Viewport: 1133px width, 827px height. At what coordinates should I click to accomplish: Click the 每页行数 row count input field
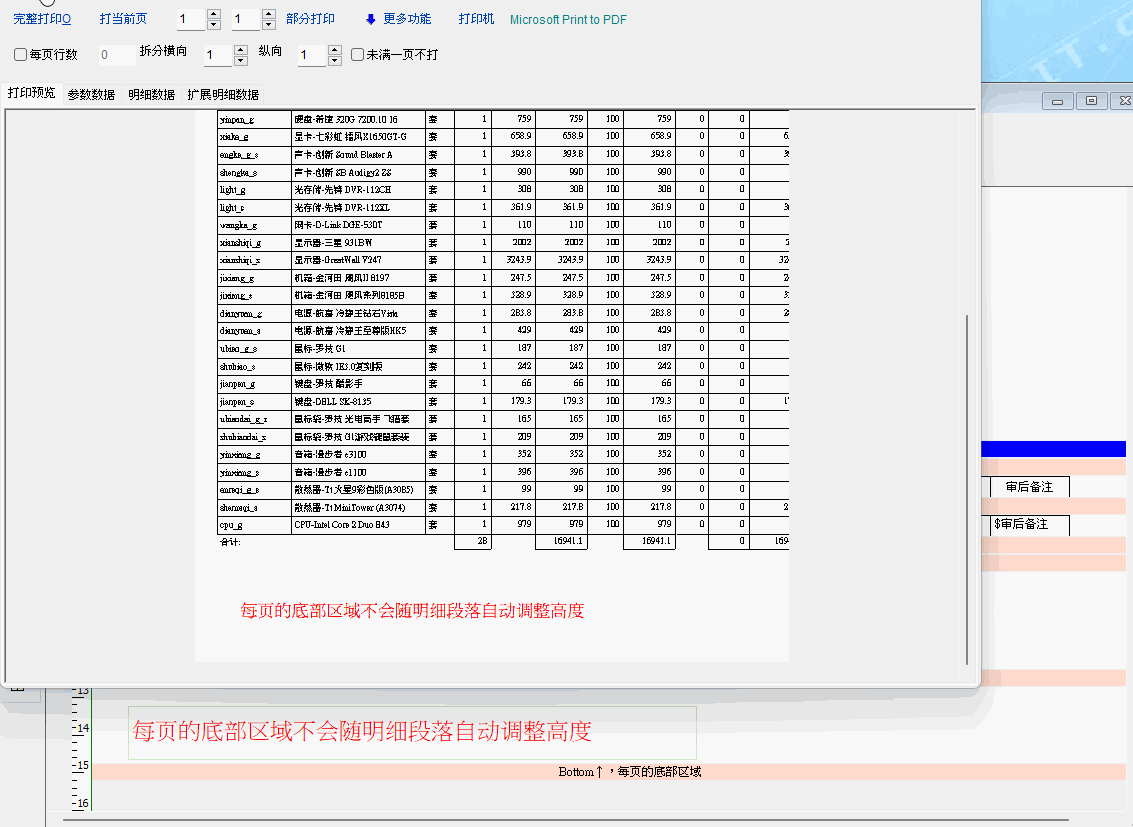(x=116, y=55)
